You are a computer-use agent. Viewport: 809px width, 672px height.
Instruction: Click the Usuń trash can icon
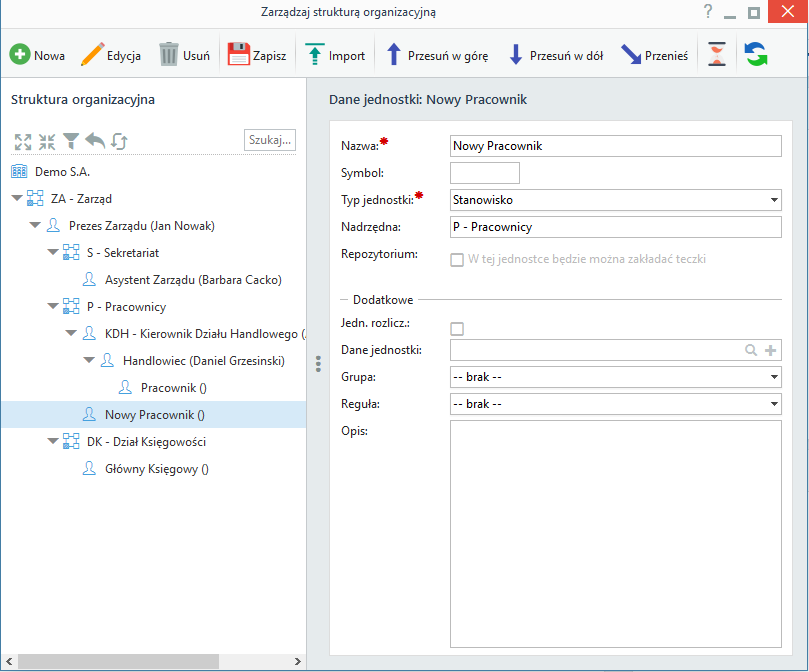pos(168,54)
